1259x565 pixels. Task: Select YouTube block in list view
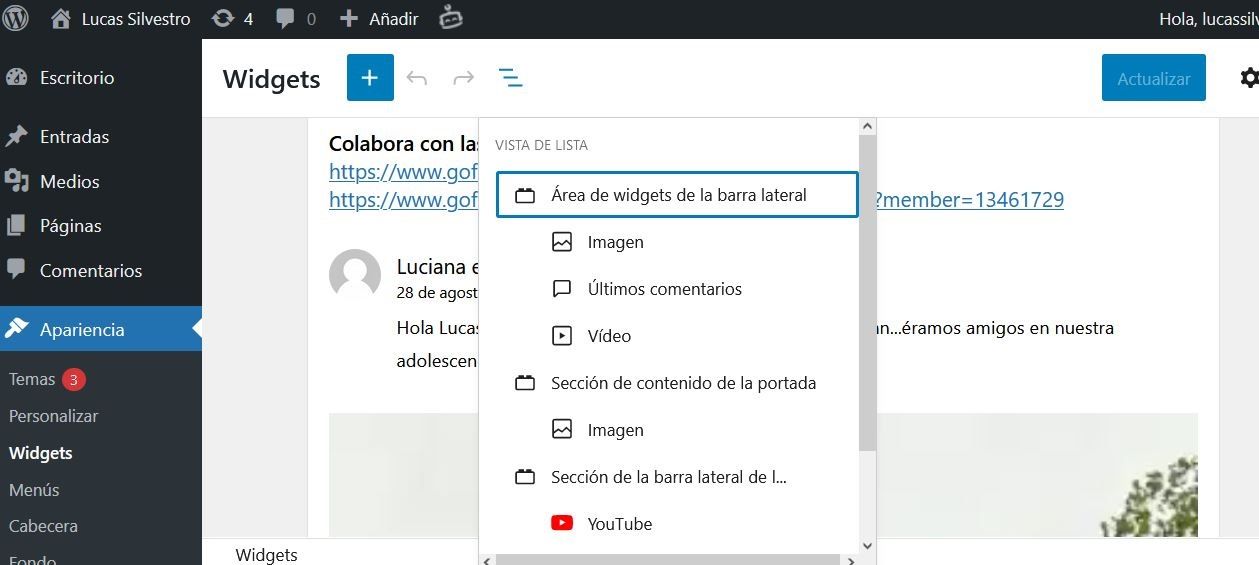677,524
